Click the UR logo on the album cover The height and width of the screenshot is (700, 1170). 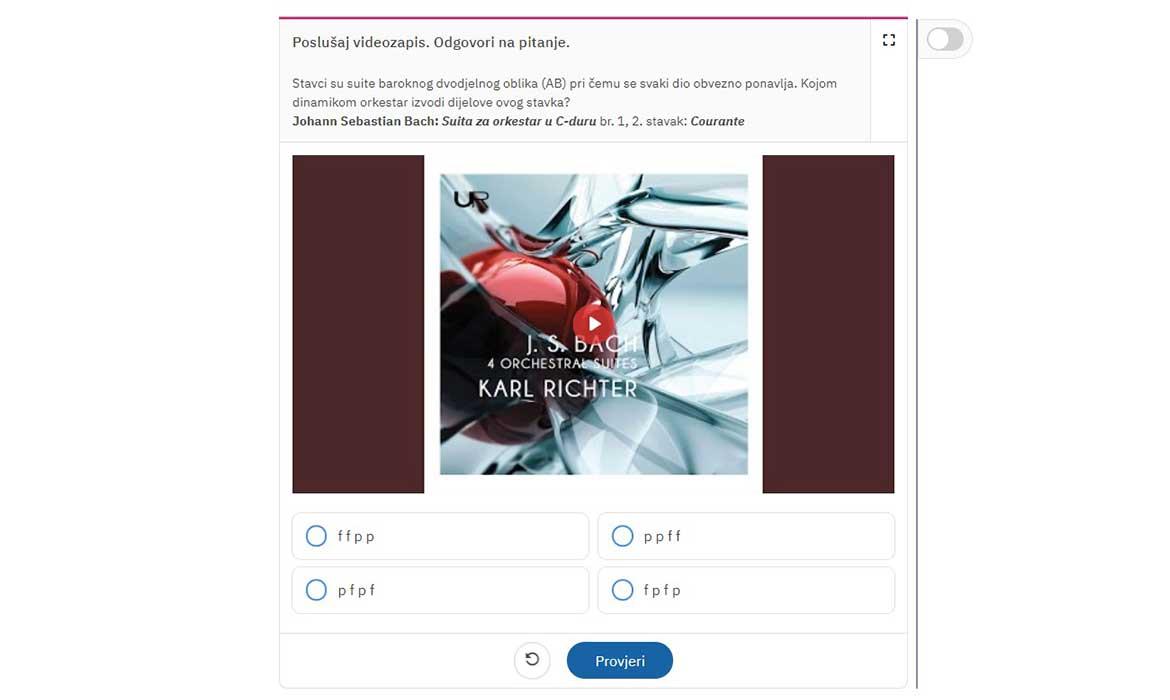(472, 201)
